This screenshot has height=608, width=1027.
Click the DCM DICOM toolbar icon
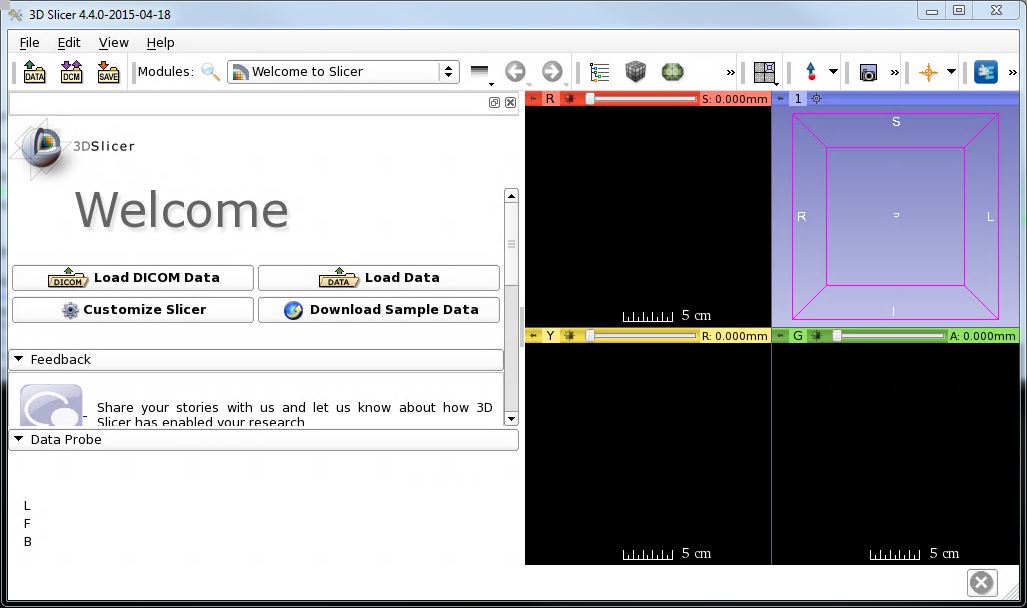click(x=71, y=72)
